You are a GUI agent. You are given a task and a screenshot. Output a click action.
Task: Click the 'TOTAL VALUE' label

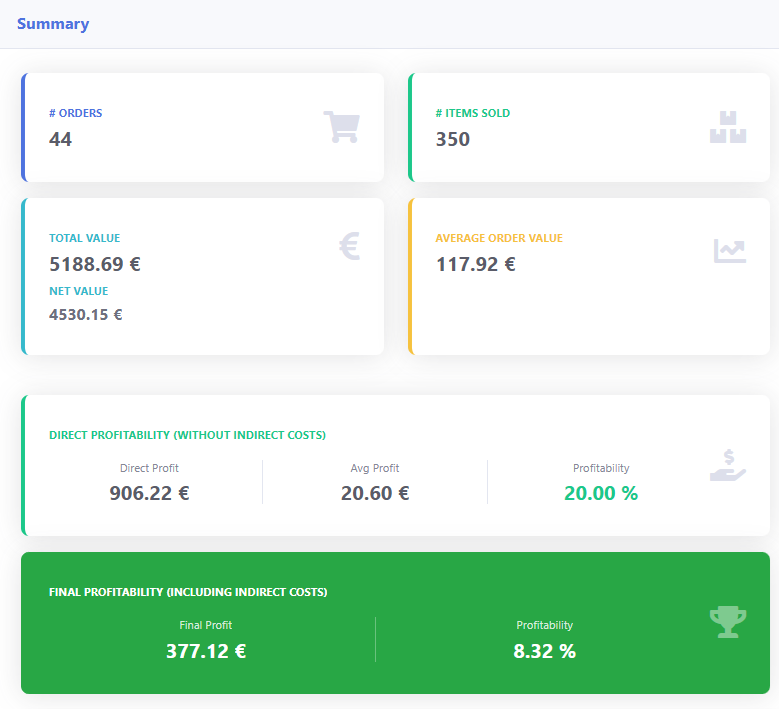point(84,238)
